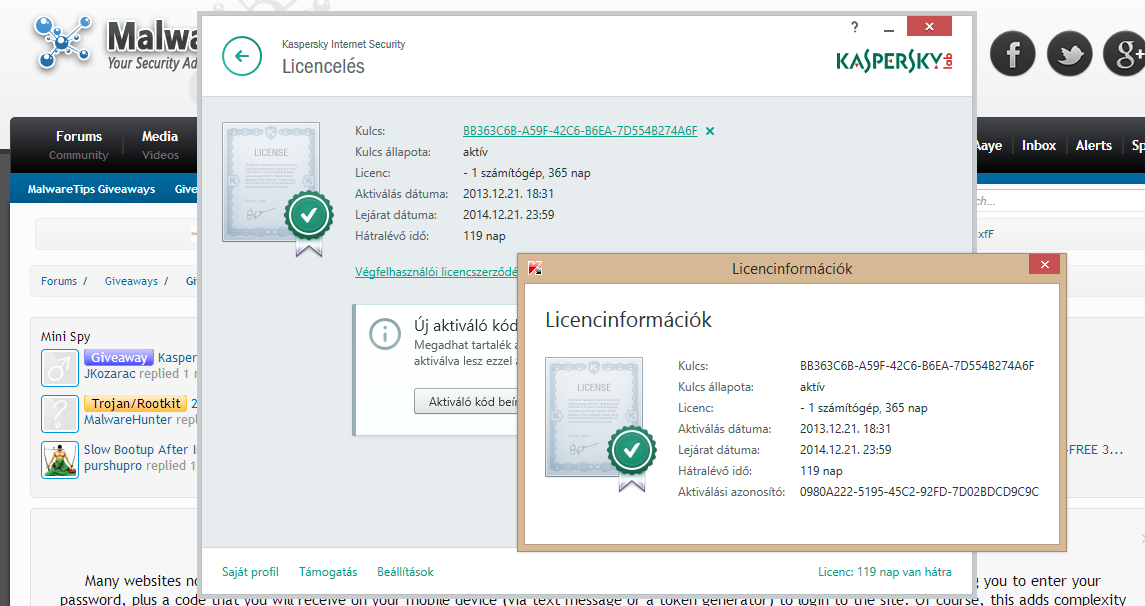Click the certificate image in Licencinformációk dialog
Viewport: 1145px width, 606px height.
coord(600,423)
